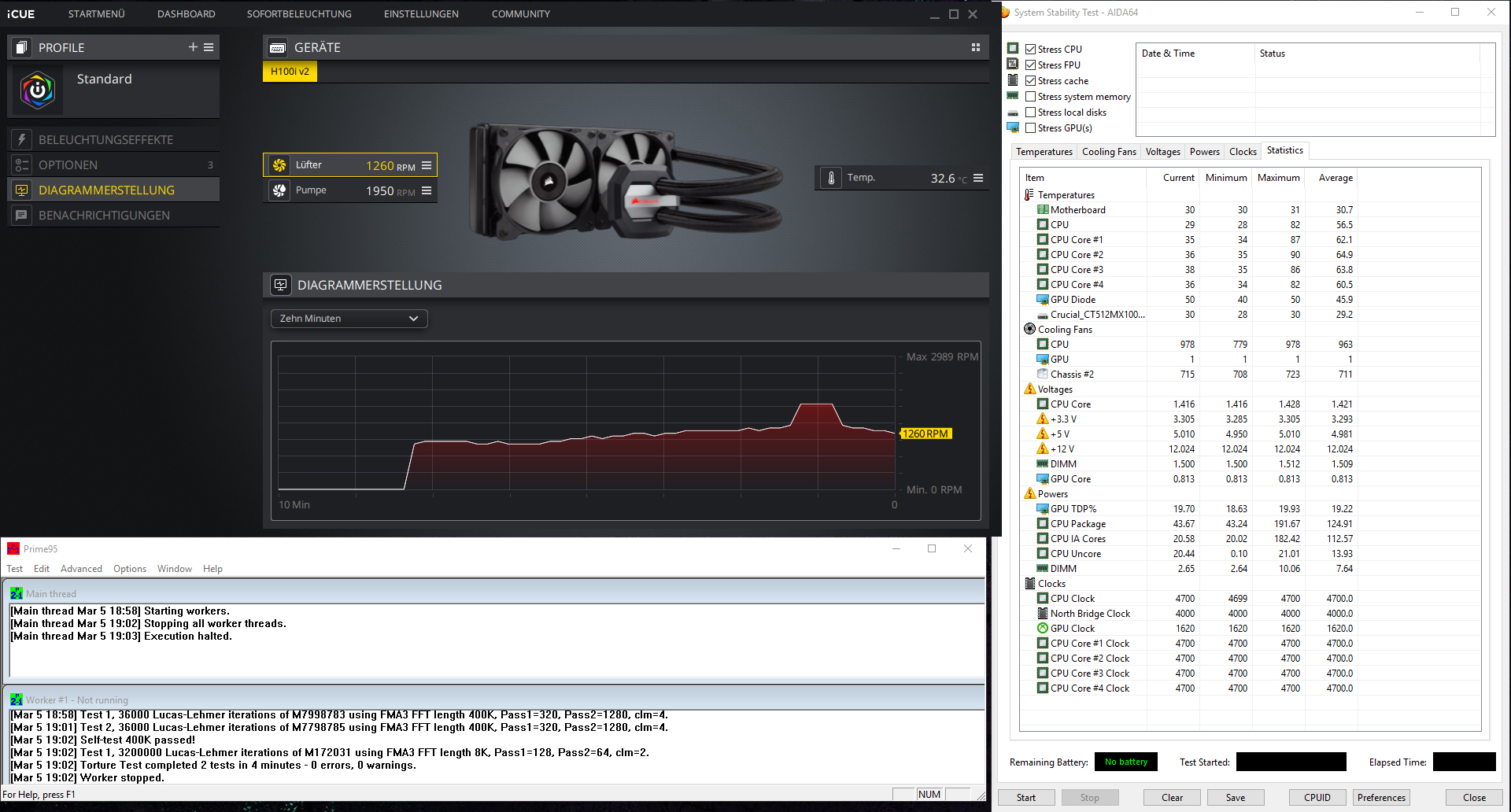Open the Prime95 Edit menu
Screen dimensions: 1511x812
(x=42, y=569)
